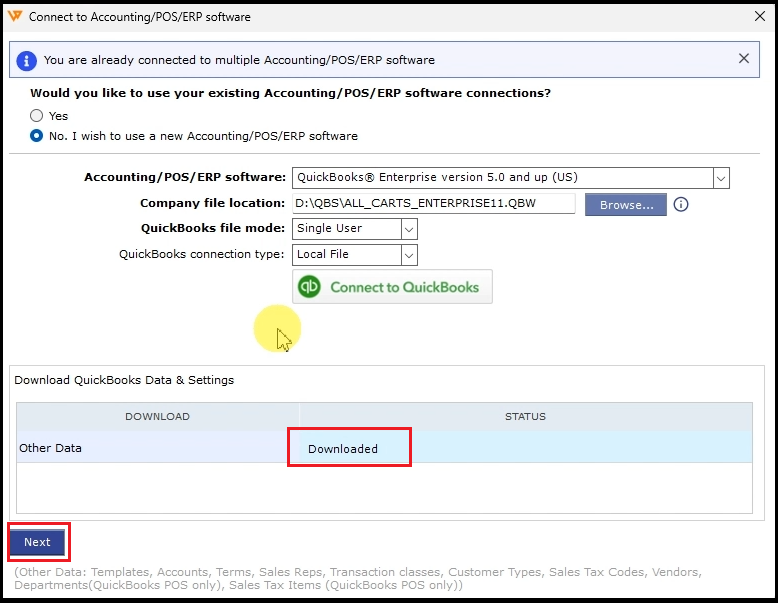Select No, use new Accounting software option
The height and width of the screenshot is (603, 778).
(x=37, y=136)
